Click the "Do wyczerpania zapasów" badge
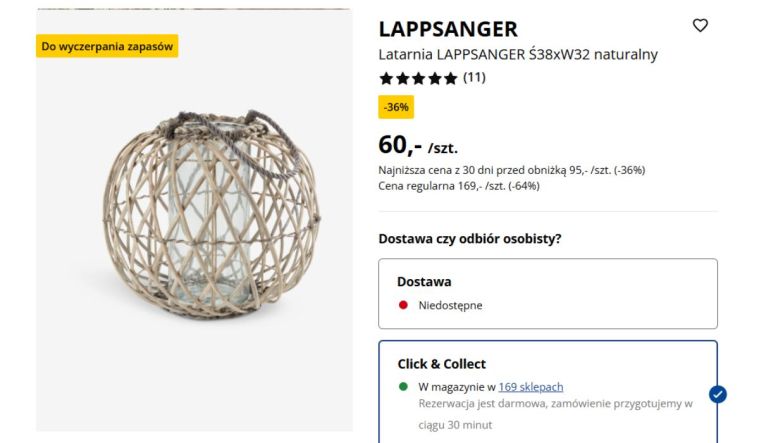Screen dimensions: 759x443 (x=107, y=46)
